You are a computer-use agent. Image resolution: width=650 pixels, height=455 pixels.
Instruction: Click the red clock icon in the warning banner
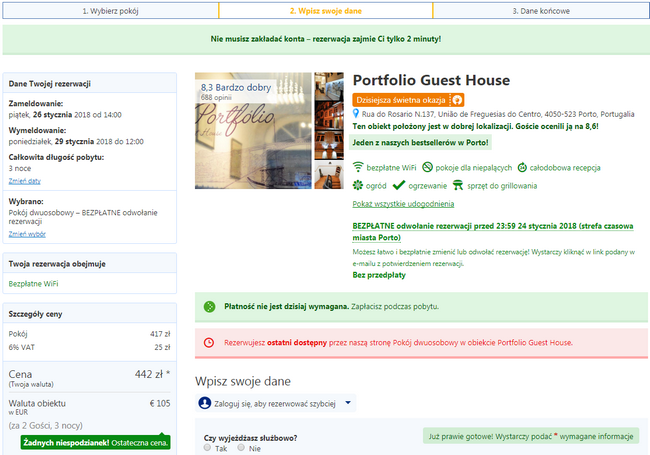[x=209, y=342]
